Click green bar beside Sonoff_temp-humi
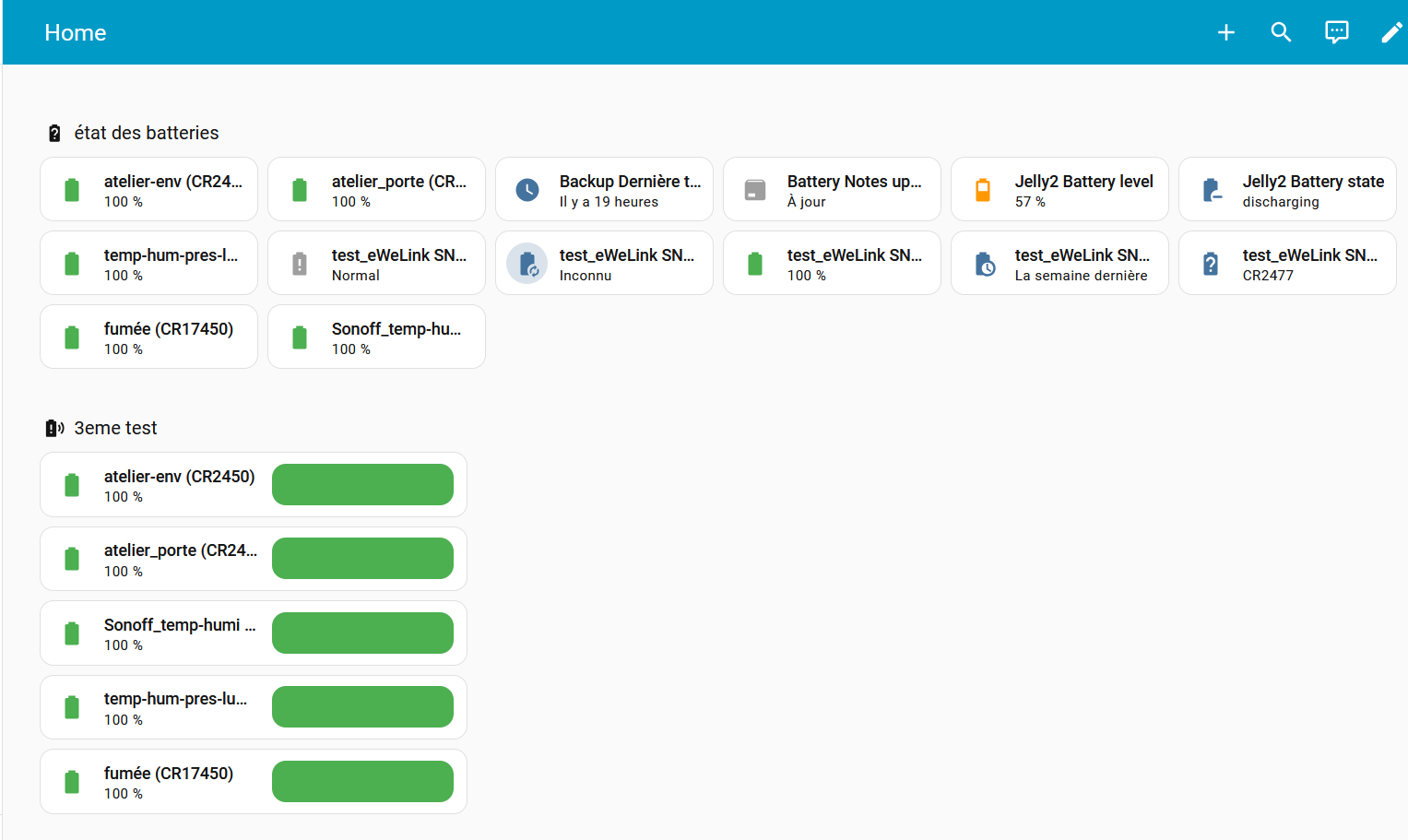The image size is (1408, 840). [x=362, y=633]
